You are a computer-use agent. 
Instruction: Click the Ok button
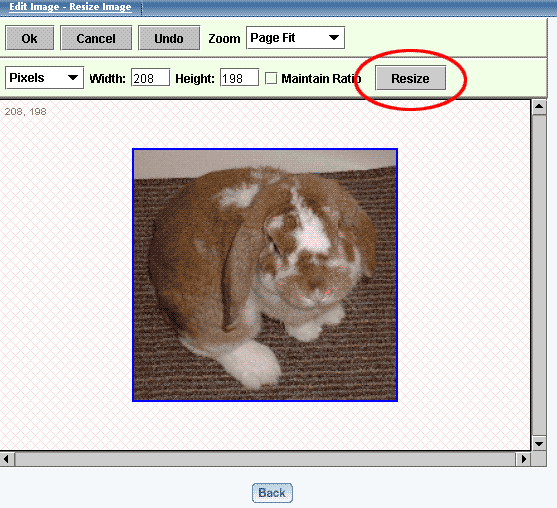pyautogui.click(x=29, y=38)
